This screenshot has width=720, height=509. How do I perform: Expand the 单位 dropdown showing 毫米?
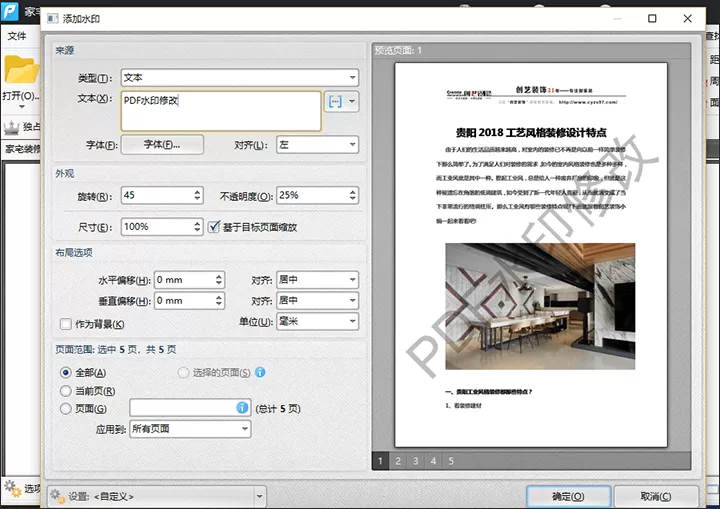click(317, 321)
